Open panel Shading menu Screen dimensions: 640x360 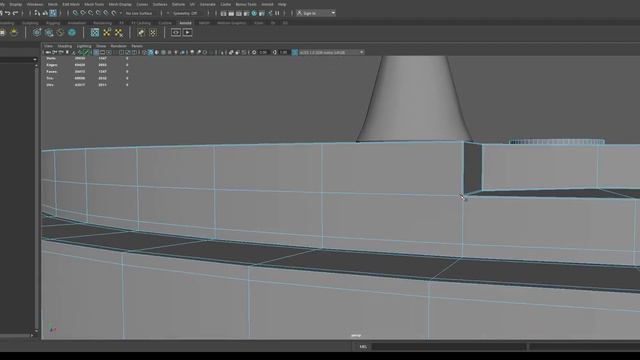[x=64, y=46]
